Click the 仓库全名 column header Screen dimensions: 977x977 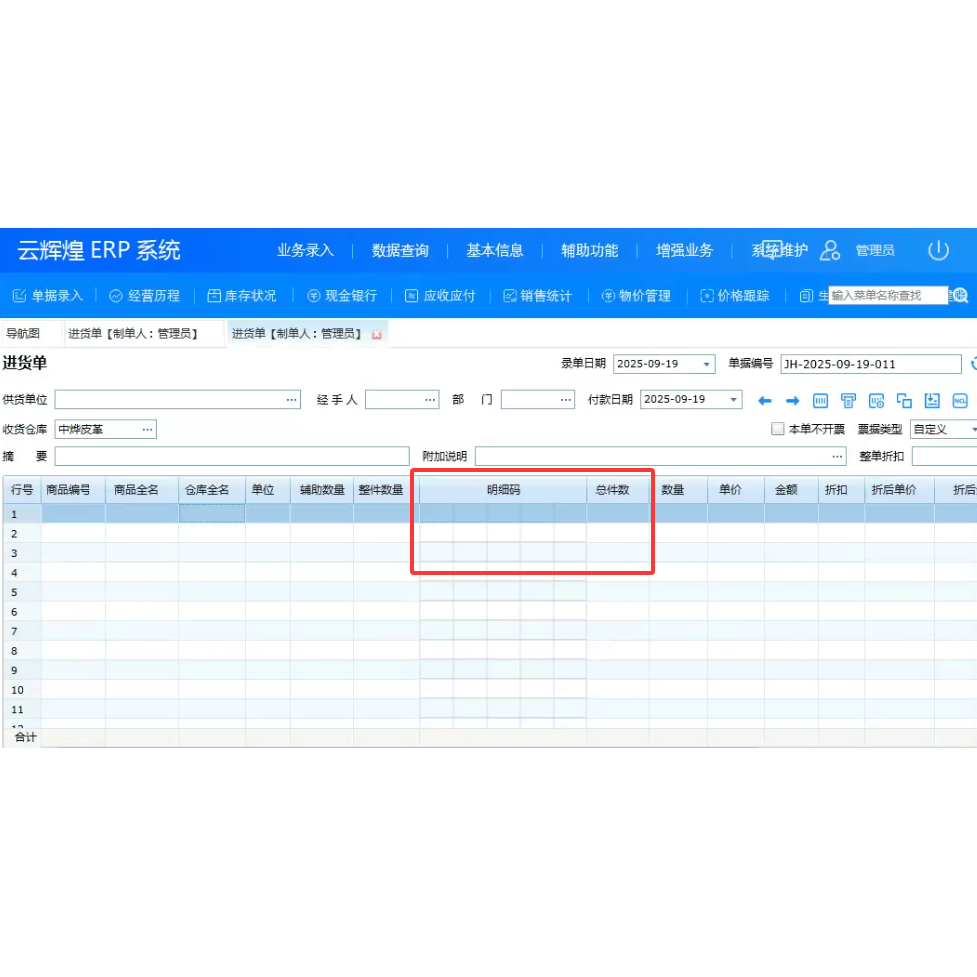click(x=211, y=490)
